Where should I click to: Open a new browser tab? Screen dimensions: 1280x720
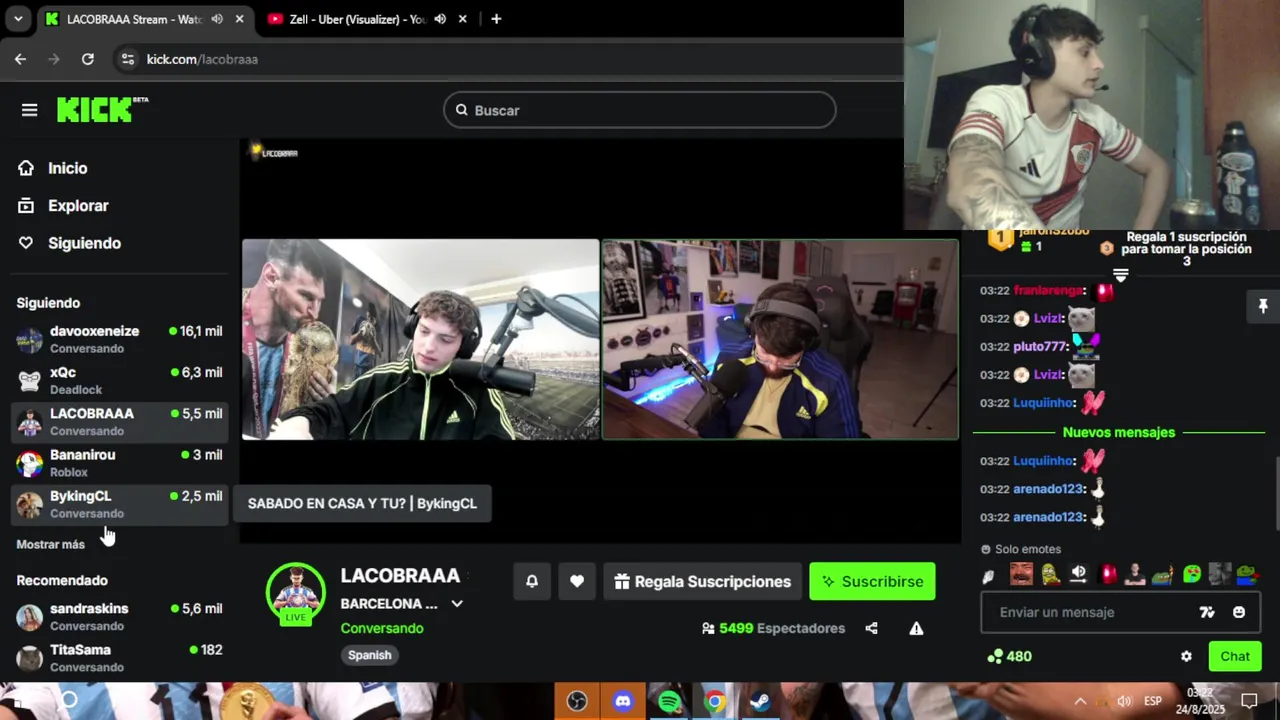click(x=496, y=19)
